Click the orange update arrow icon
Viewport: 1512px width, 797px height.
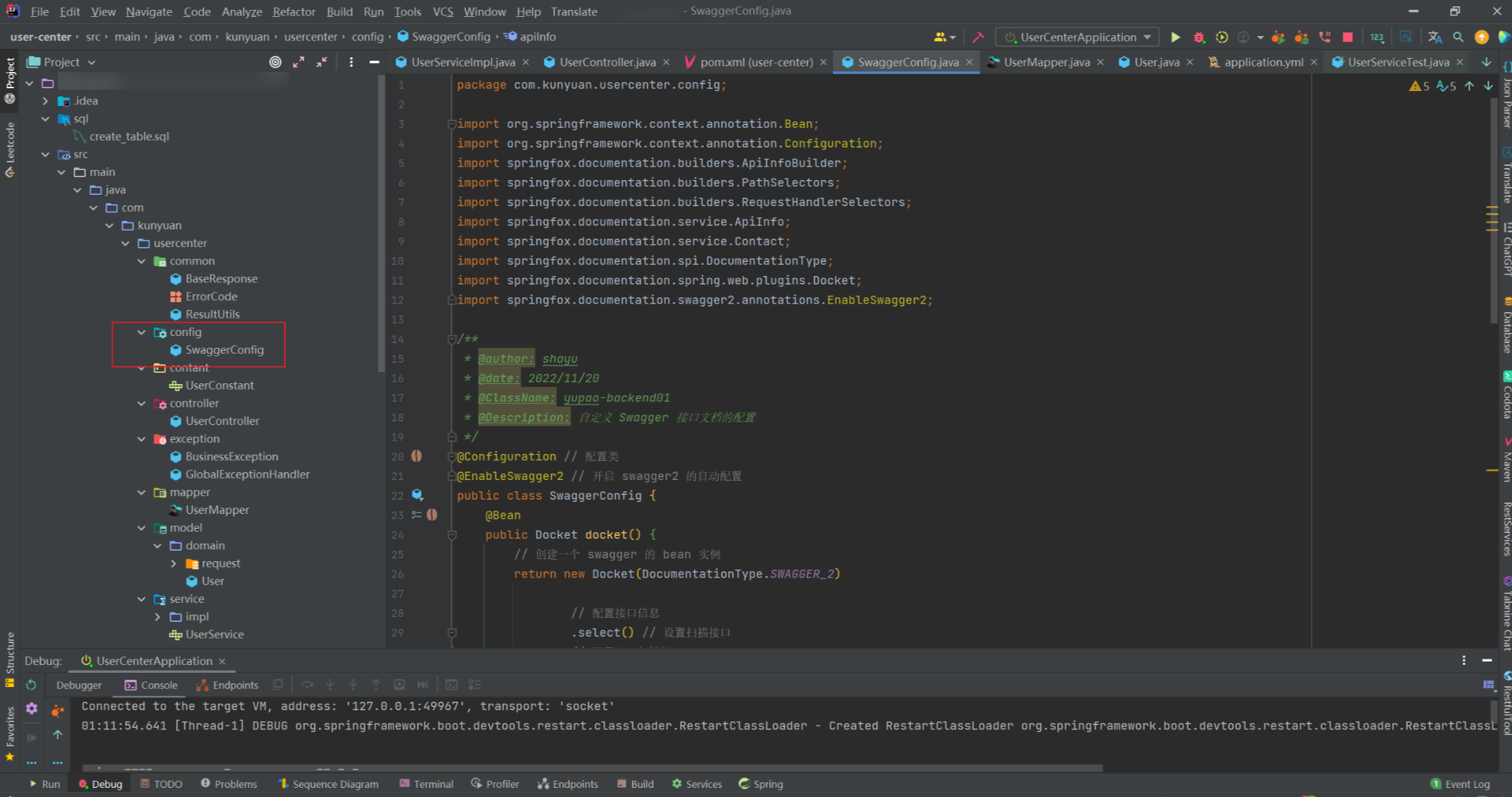(1482, 37)
